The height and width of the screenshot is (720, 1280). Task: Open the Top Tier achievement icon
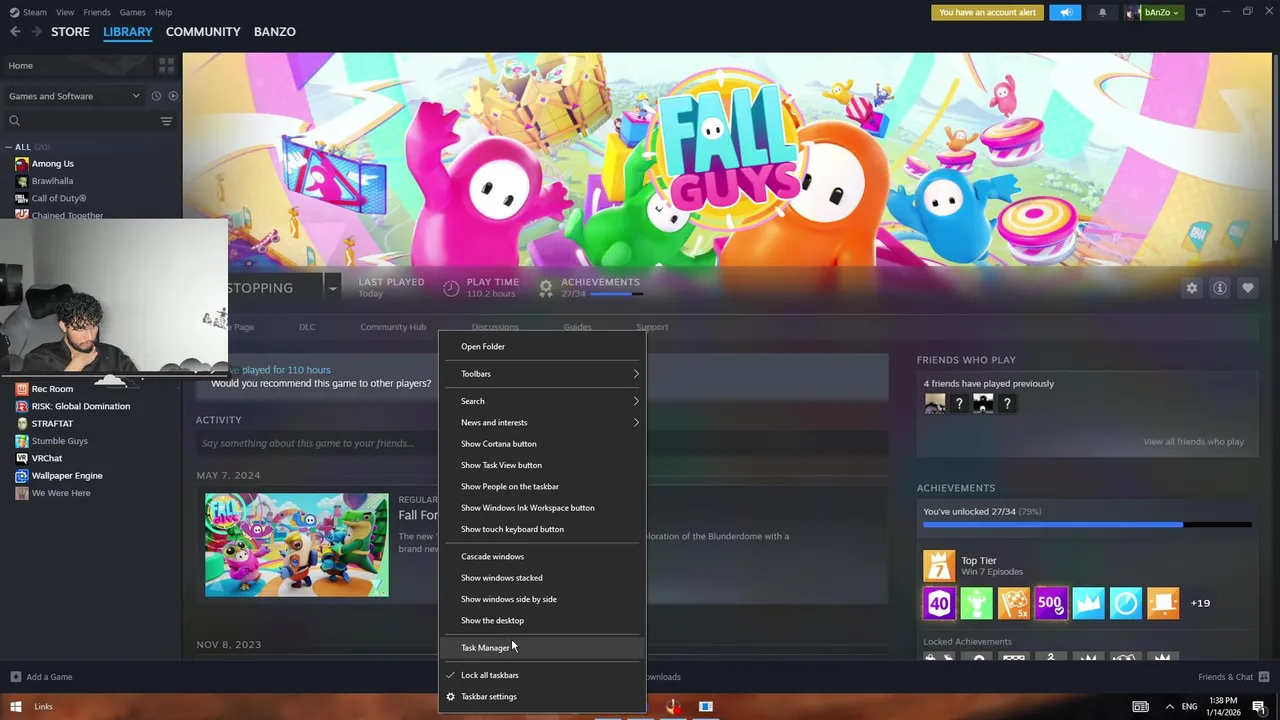tap(938, 566)
